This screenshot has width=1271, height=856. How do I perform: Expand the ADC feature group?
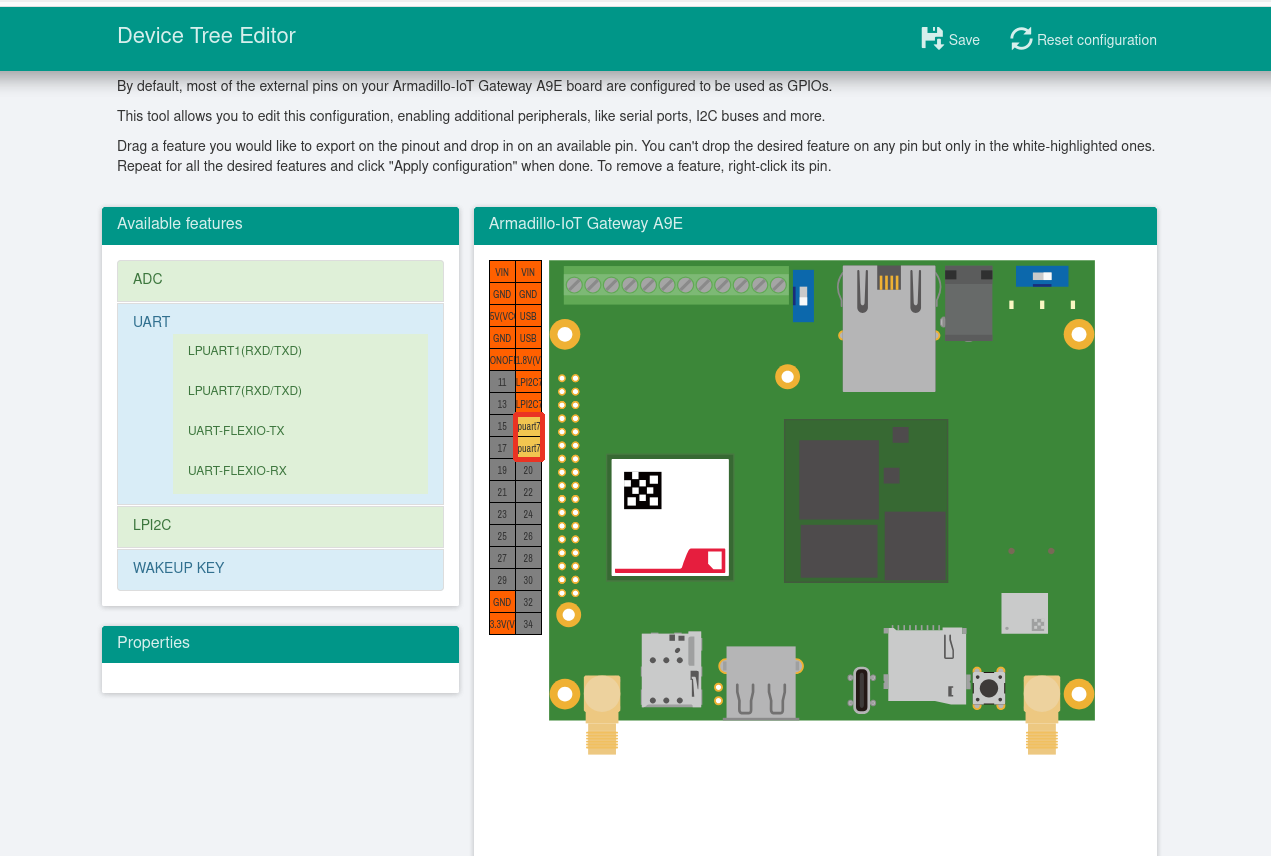point(280,280)
